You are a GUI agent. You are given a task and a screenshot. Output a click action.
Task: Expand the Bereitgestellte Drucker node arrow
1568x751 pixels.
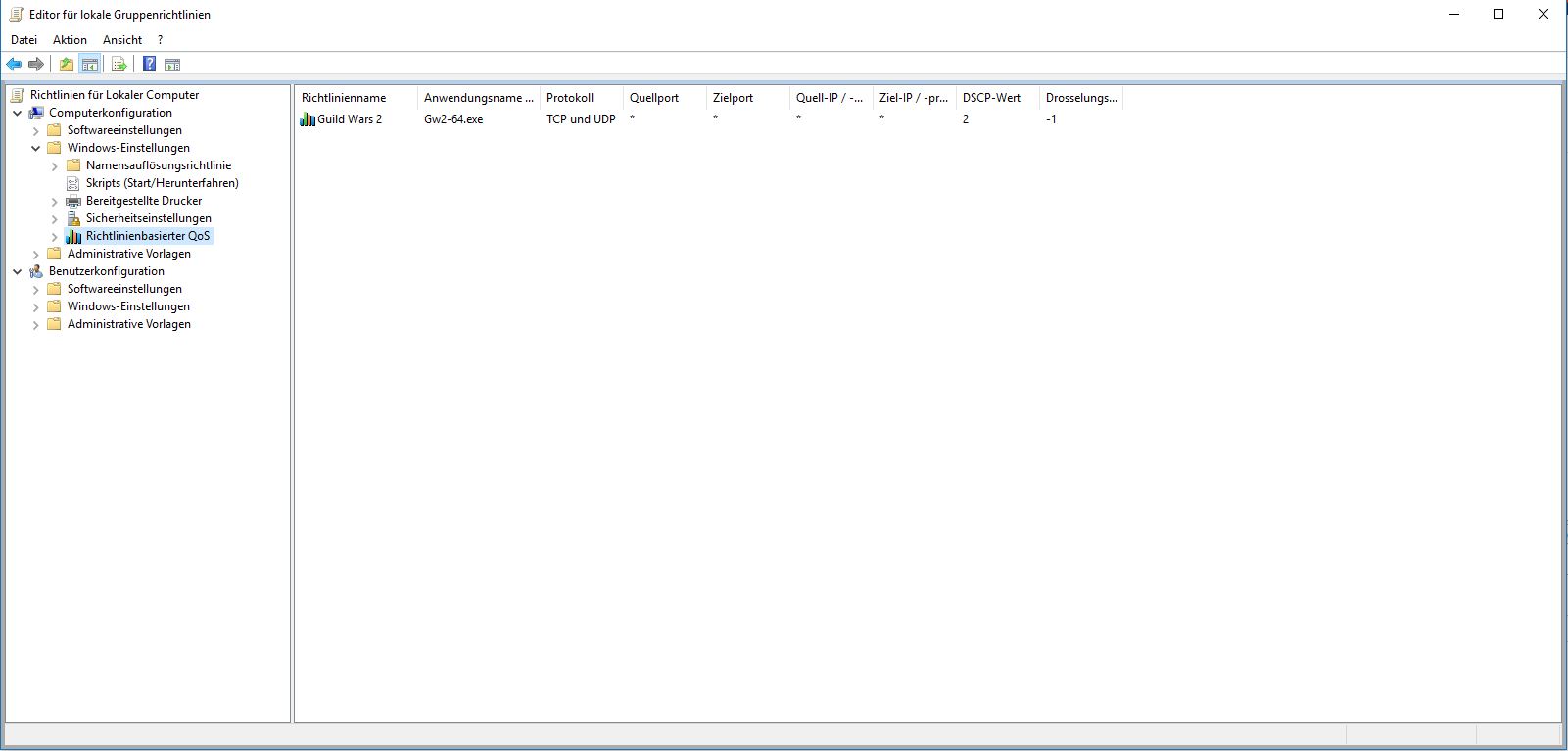(55, 202)
